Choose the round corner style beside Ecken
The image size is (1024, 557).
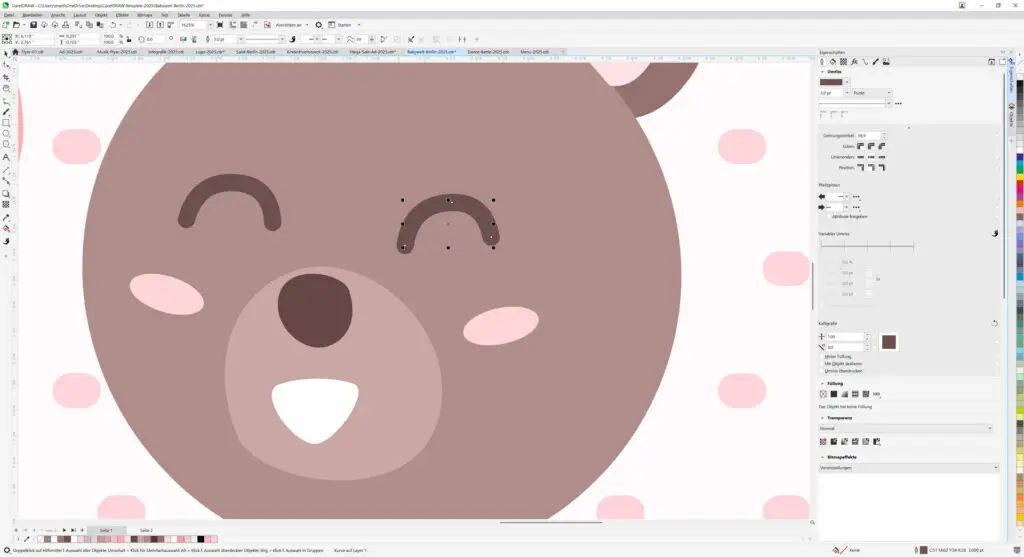click(x=871, y=146)
